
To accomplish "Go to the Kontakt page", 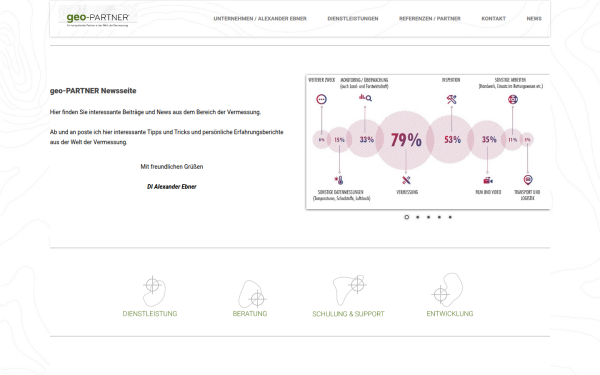I will point(493,18).
